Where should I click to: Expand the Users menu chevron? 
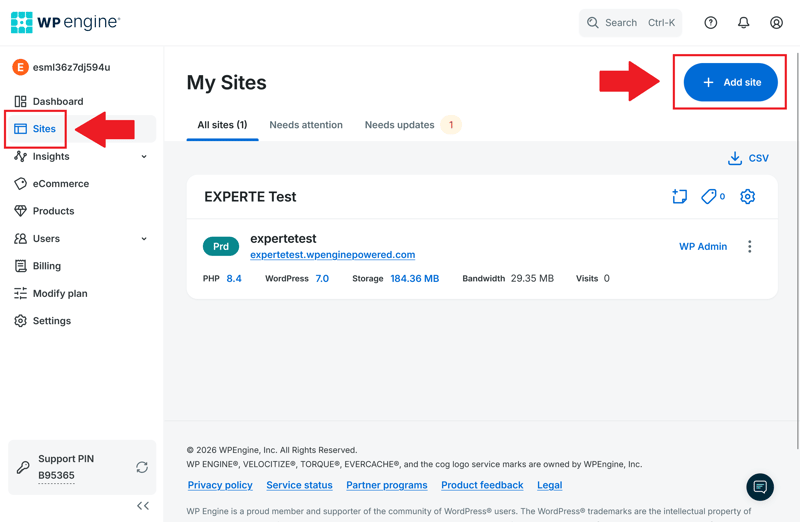tap(144, 239)
